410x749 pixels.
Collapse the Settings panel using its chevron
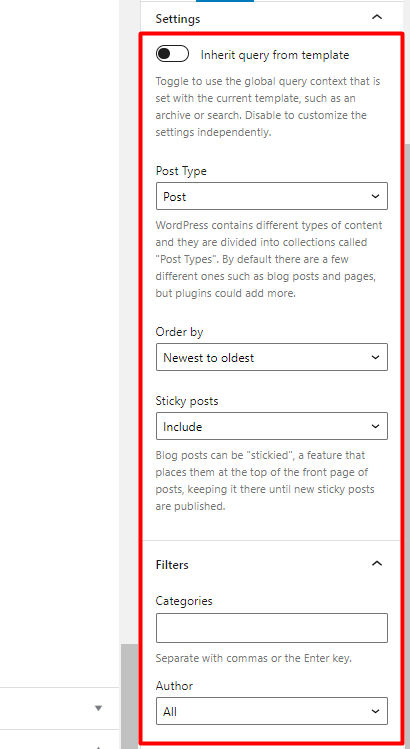377,17
